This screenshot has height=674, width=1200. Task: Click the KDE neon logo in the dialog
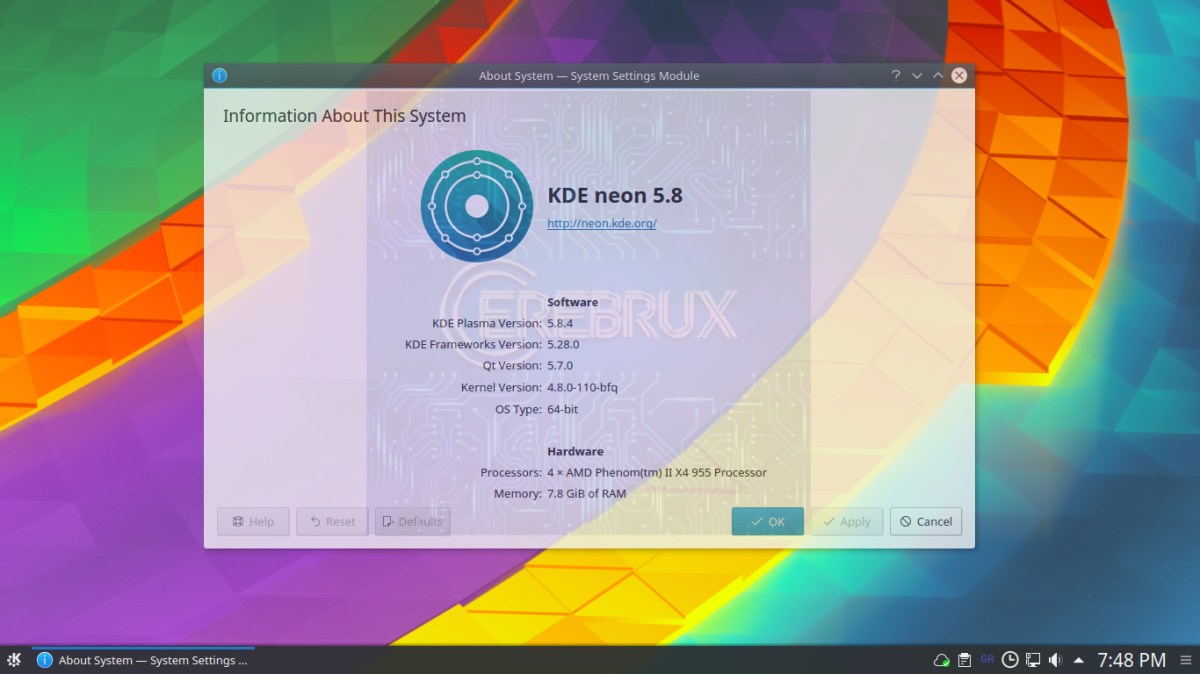(477, 206)
